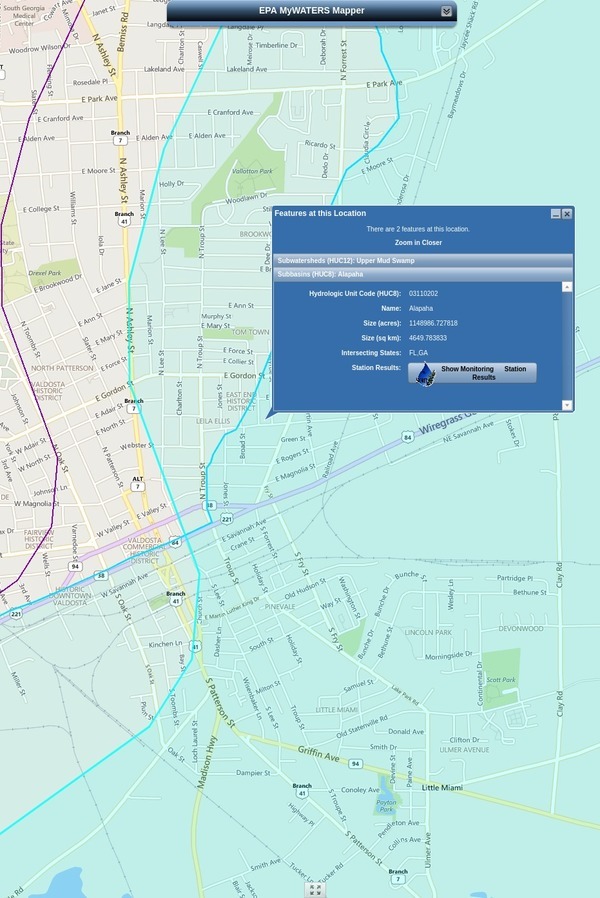The image size is (600, 898).
Task: Click the South Georgia Medical Center label
Action: tap(24, 16)
